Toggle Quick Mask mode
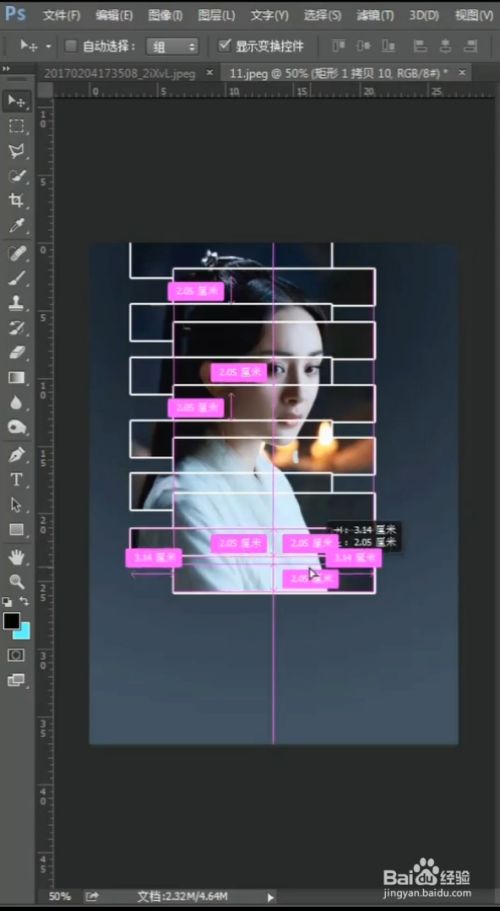 pyautogui.click(x=16, y=655)
